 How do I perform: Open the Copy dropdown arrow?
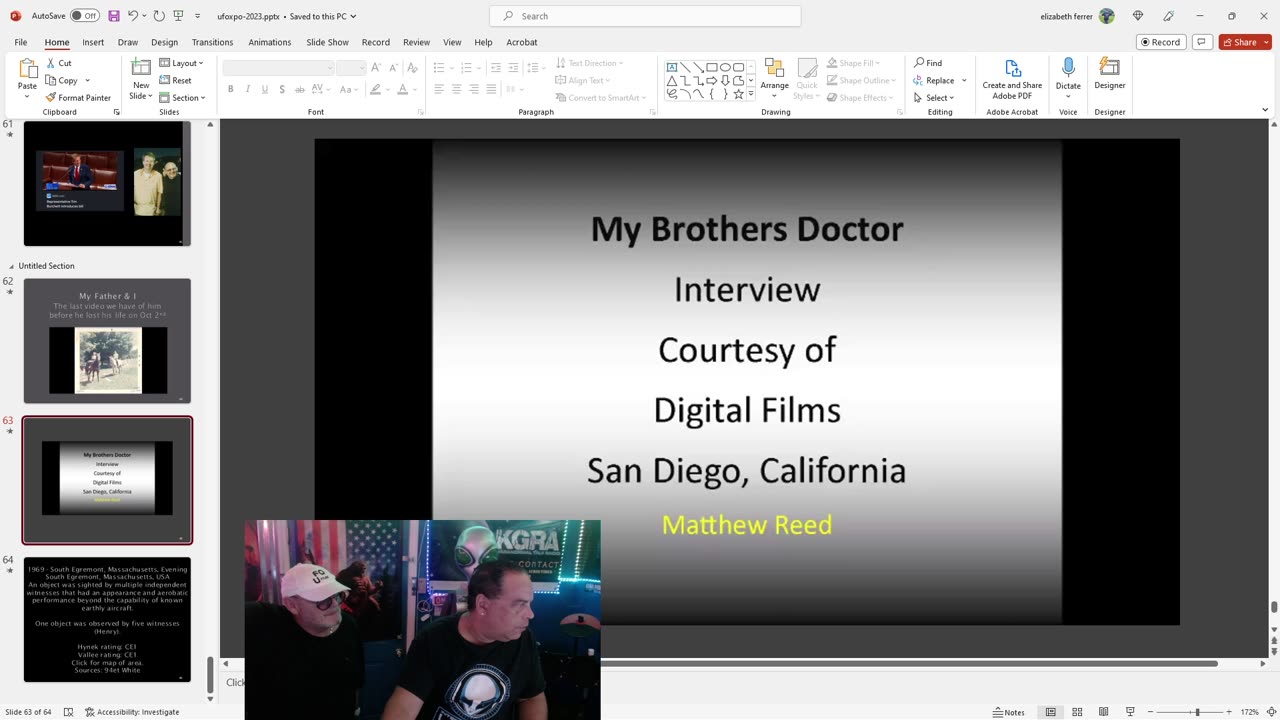click(87, 80)
